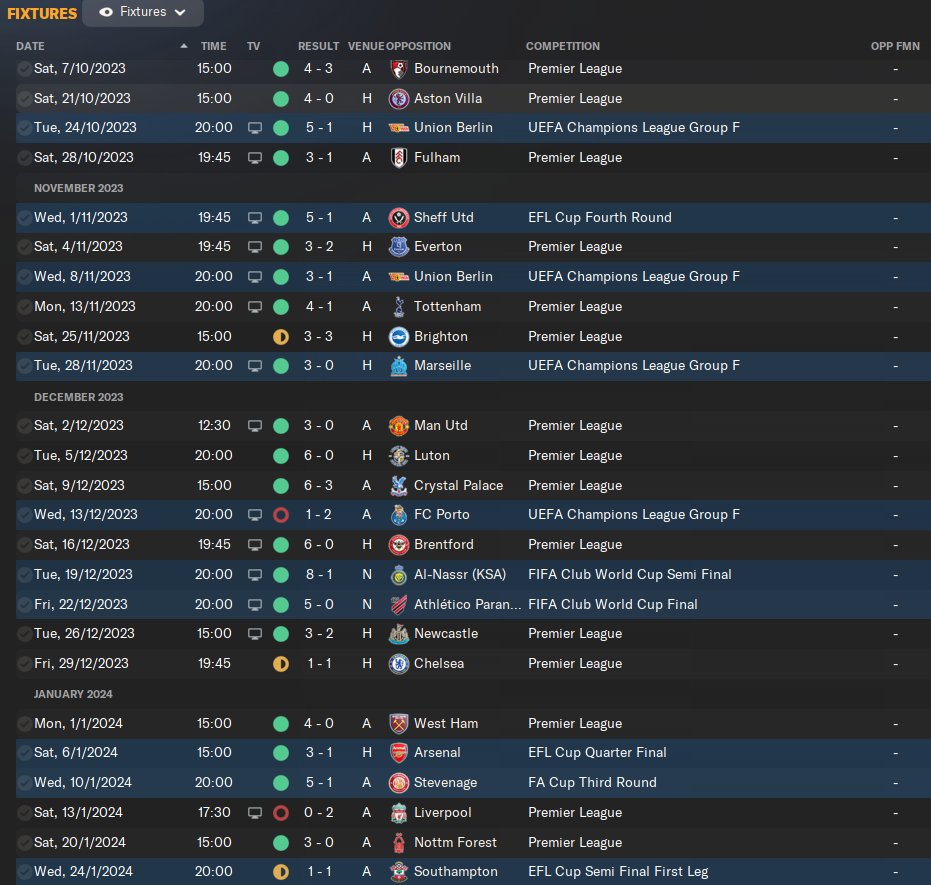Image resolution: width=931 pixels, height=885 pixels.
Task: Toggle the checkmark for Wed, 1/11/2023 fixture
Action: click(24, 218)
